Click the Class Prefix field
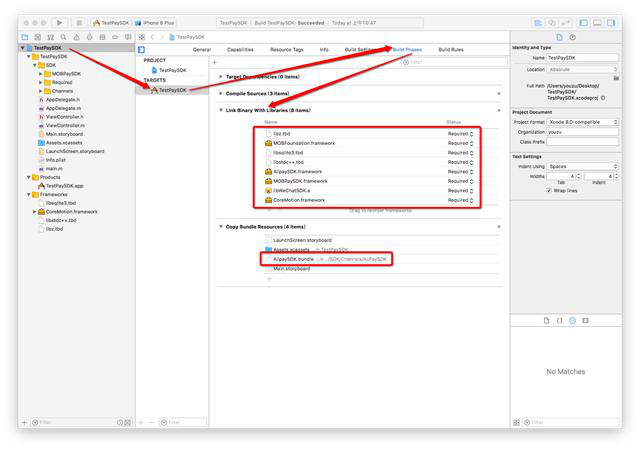The height and width of the screenshot is (450, 640). (x=582, y=142)
